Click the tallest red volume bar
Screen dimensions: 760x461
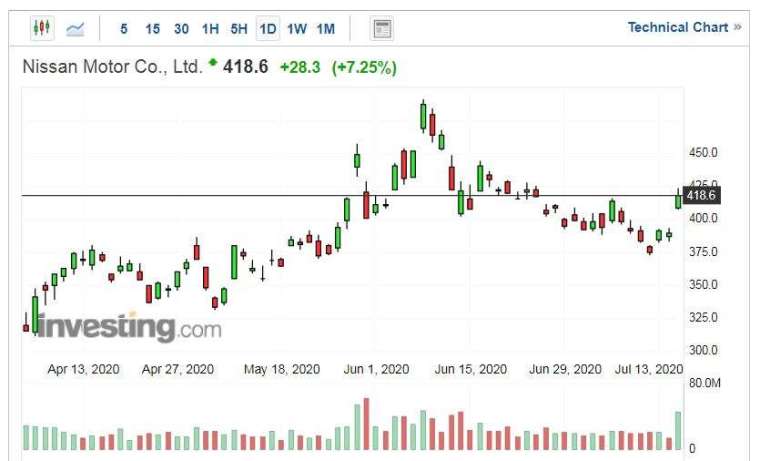click(366, 424)
